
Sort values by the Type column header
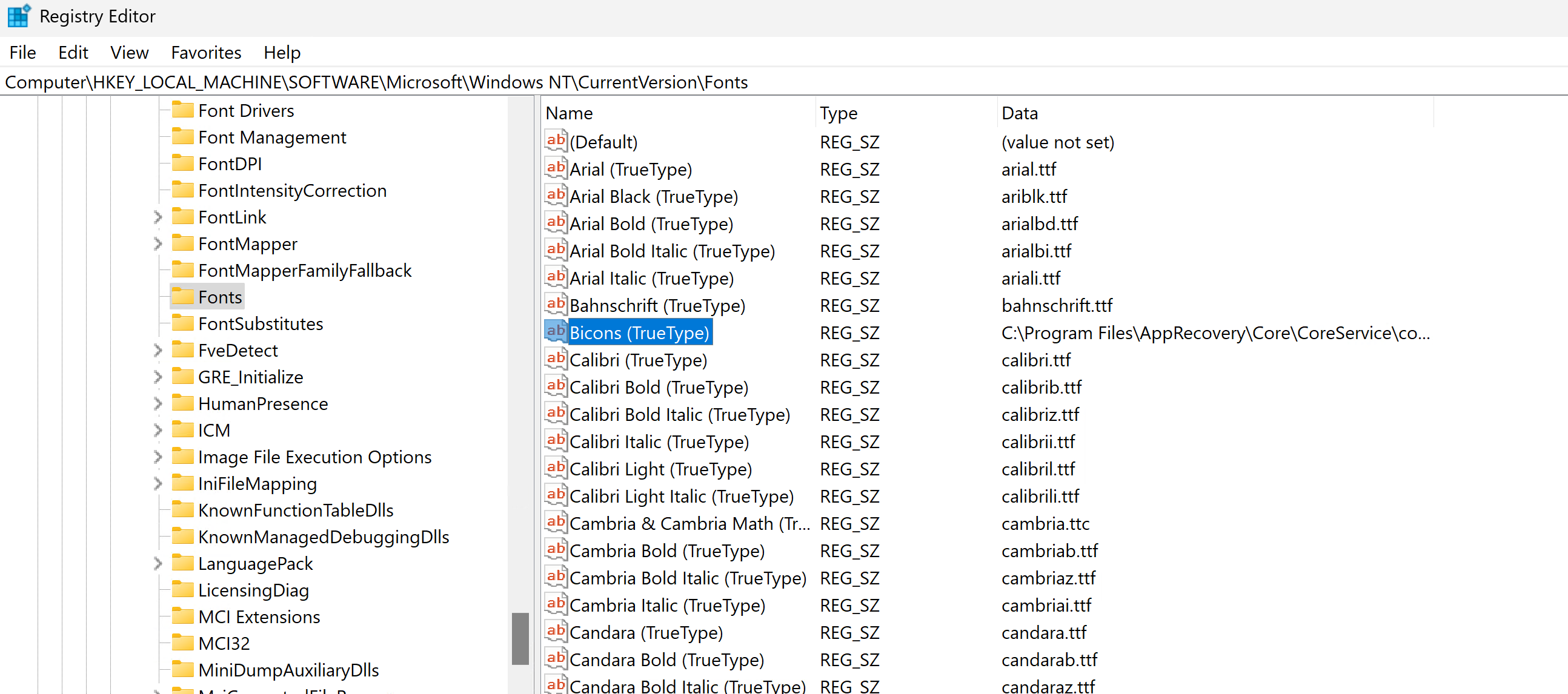[x=838, y=113]
